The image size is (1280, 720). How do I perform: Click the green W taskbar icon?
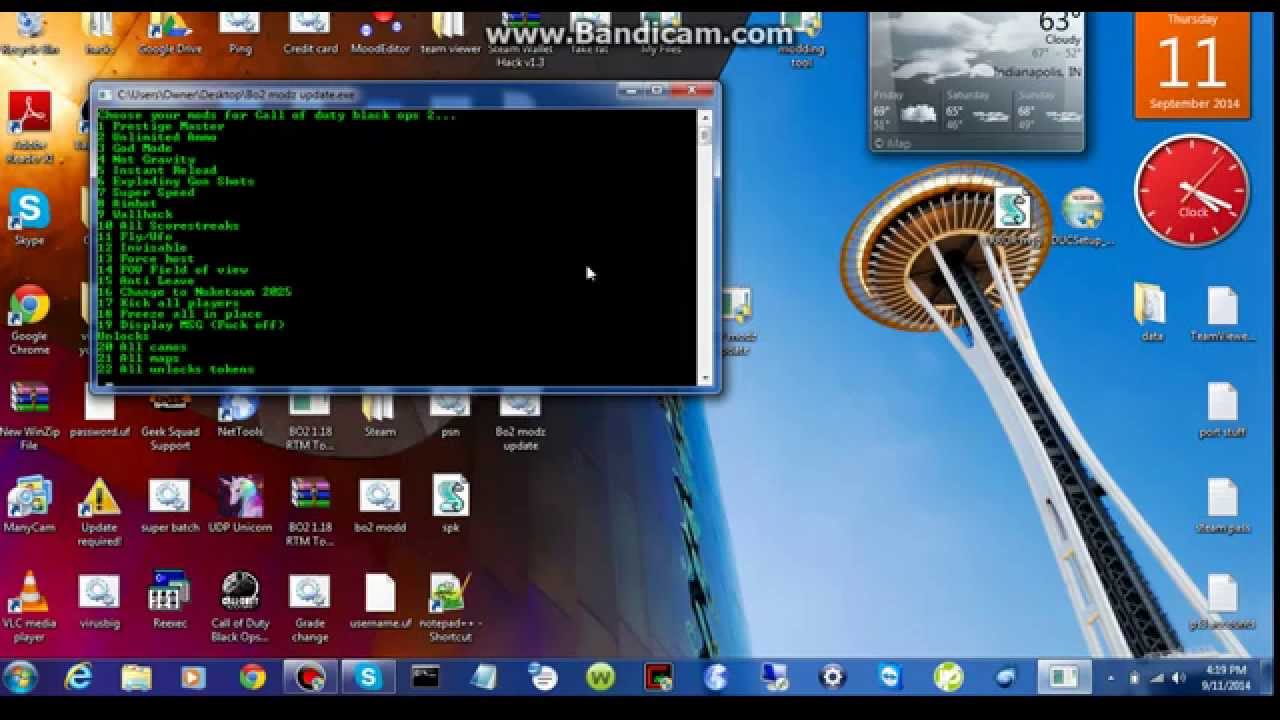point(600,677)
